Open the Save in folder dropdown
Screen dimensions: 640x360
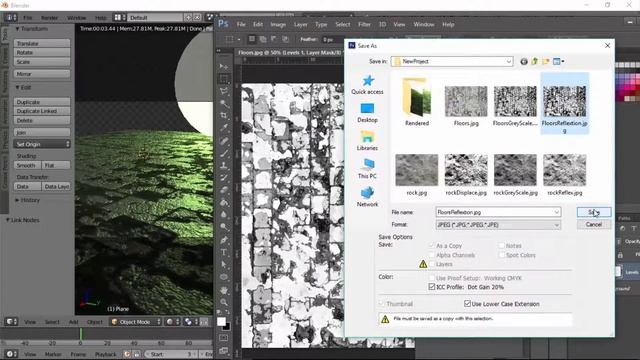452,62
